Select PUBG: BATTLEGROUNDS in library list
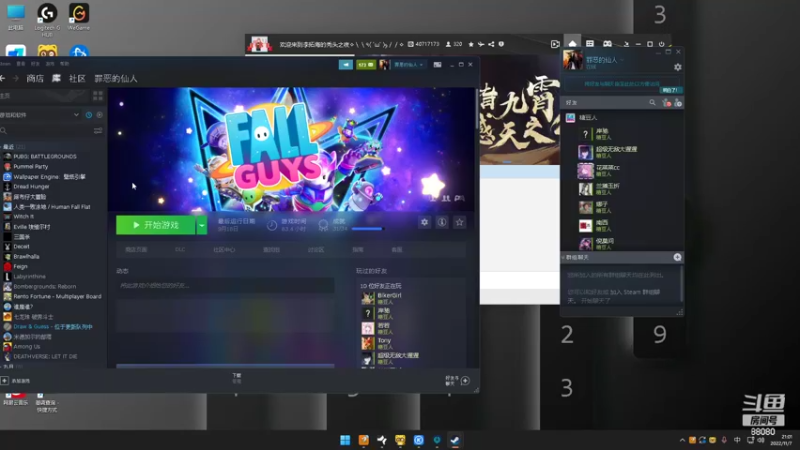The height and width of the screenshot is (450, 800). [x=45, y=157]
